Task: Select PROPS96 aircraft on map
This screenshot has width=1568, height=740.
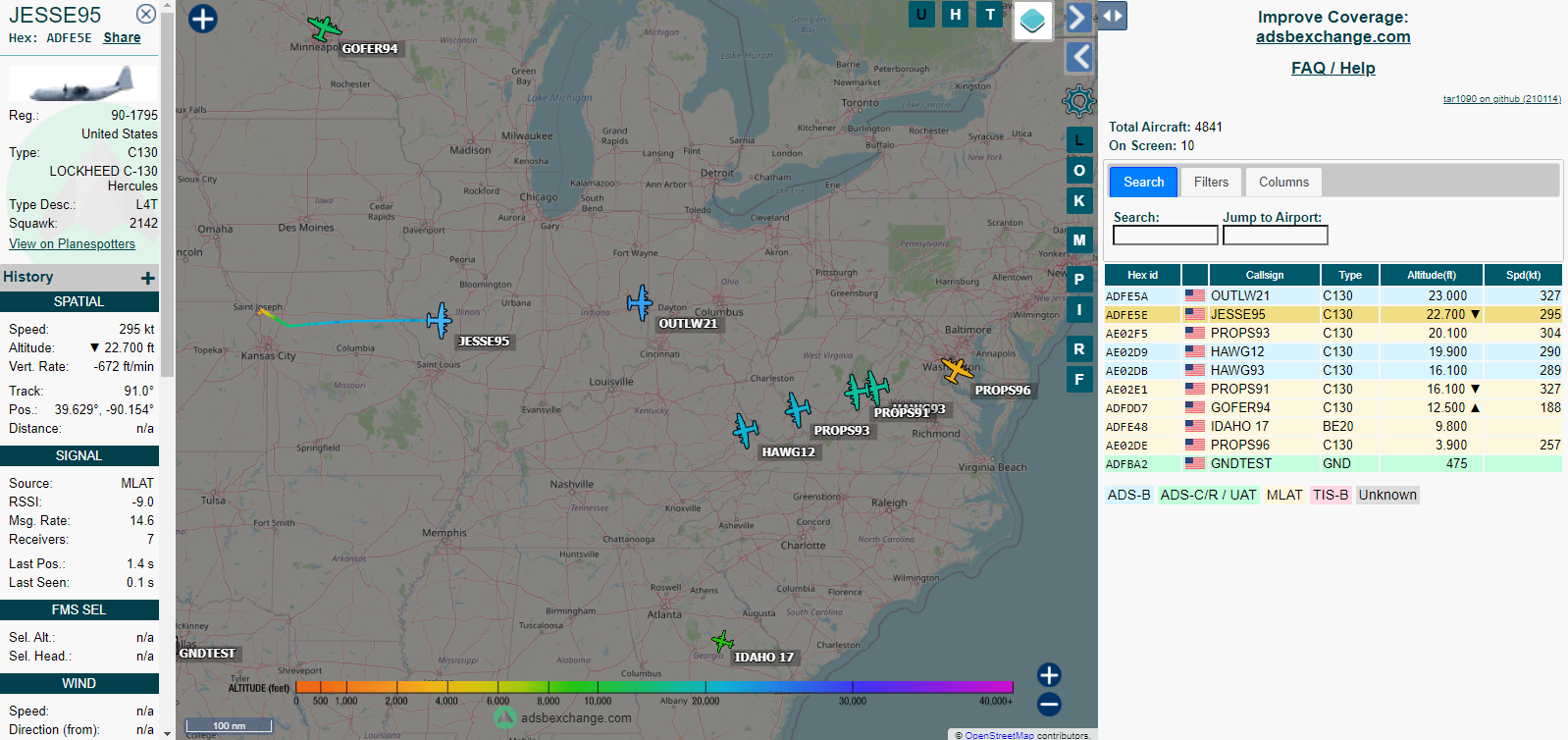Action: 957,370
